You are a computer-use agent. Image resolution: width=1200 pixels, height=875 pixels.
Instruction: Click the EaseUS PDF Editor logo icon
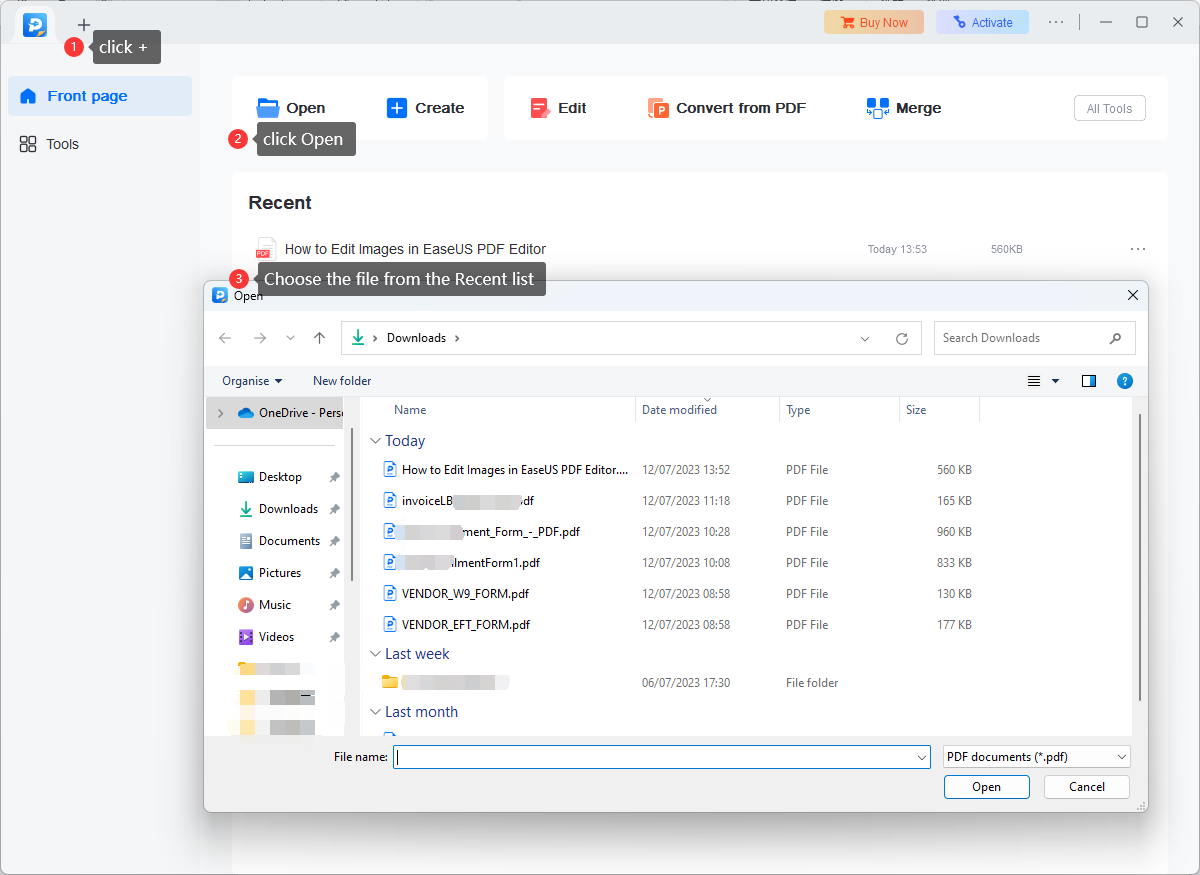[x=35, y=23]
